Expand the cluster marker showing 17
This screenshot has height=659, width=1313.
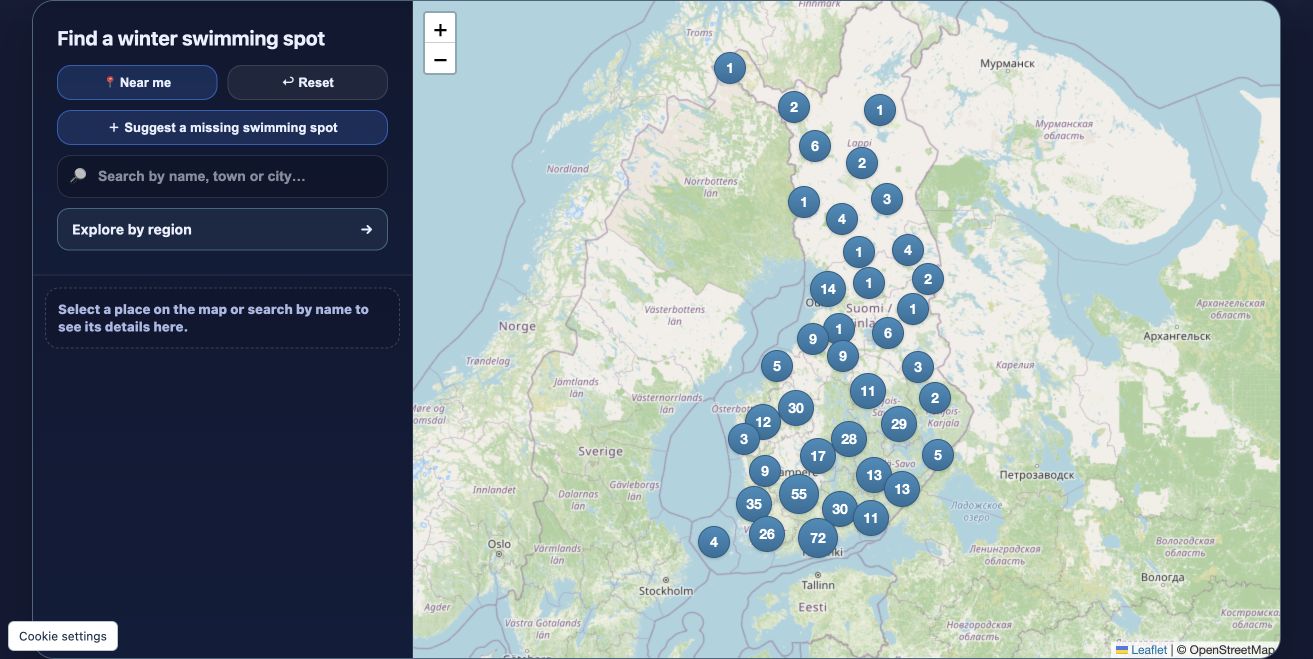pyautogui.click(x=818, y=456)
